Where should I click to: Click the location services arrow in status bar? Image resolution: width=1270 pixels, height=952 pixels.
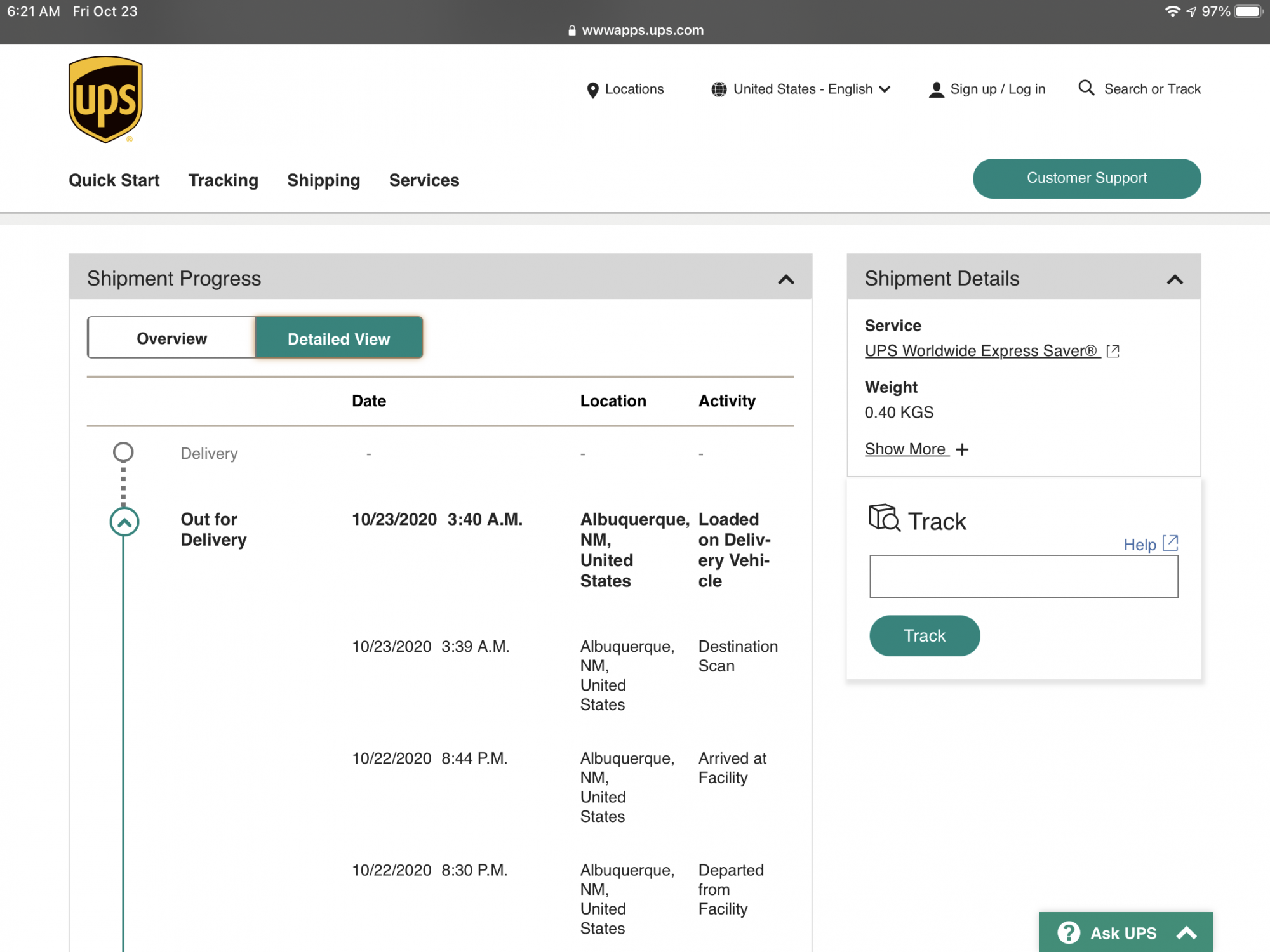1191,11
